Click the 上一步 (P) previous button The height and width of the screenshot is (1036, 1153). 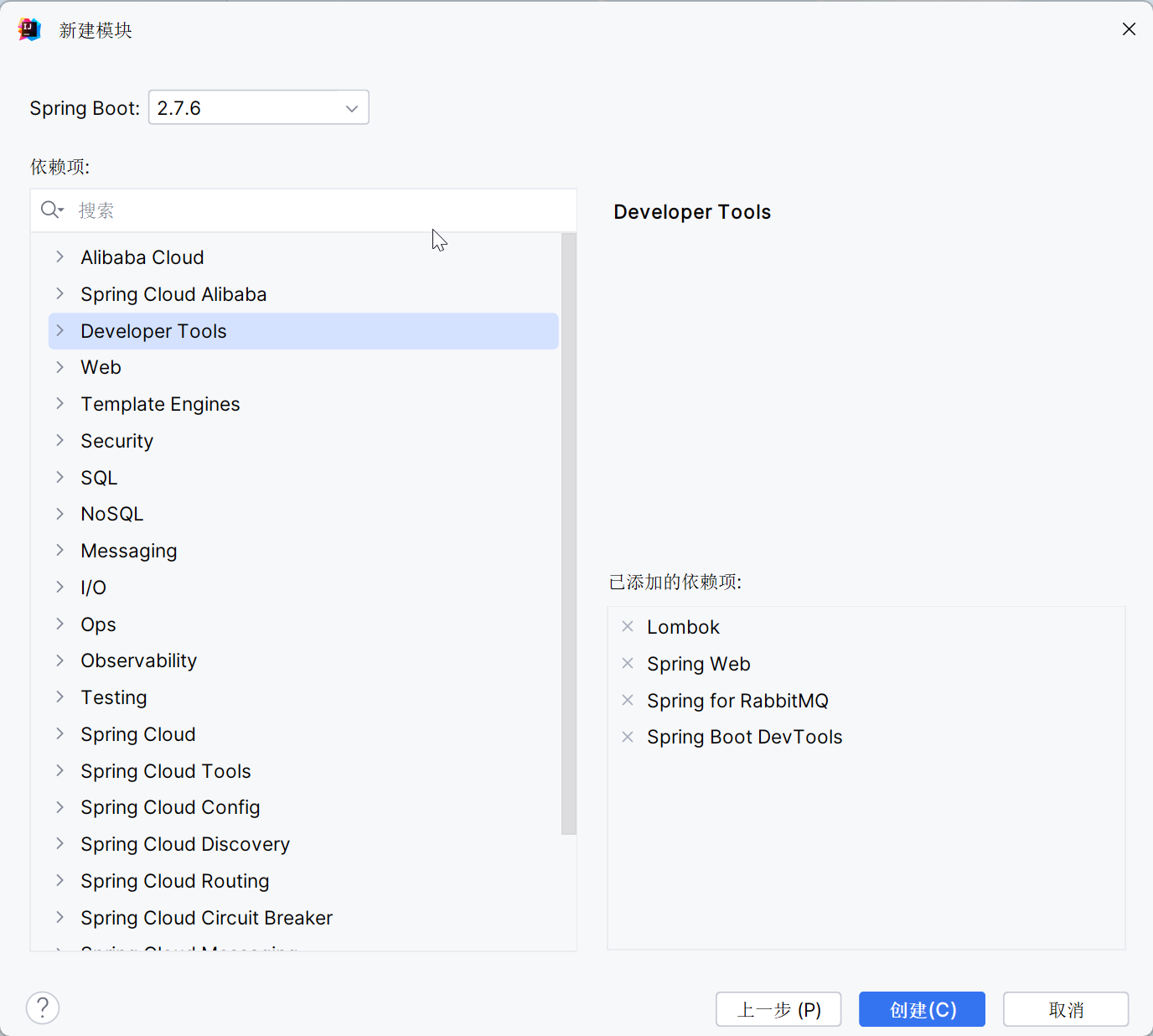coord(778,1009)
